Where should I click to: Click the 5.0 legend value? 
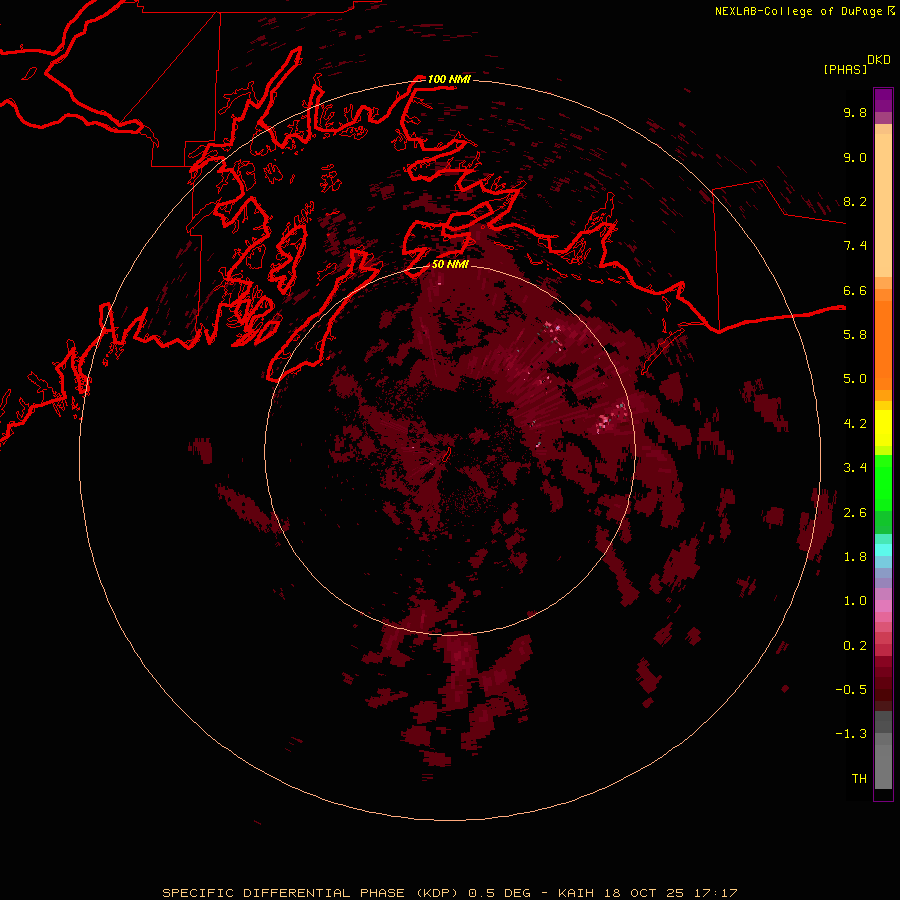click(x=855, y=379)
